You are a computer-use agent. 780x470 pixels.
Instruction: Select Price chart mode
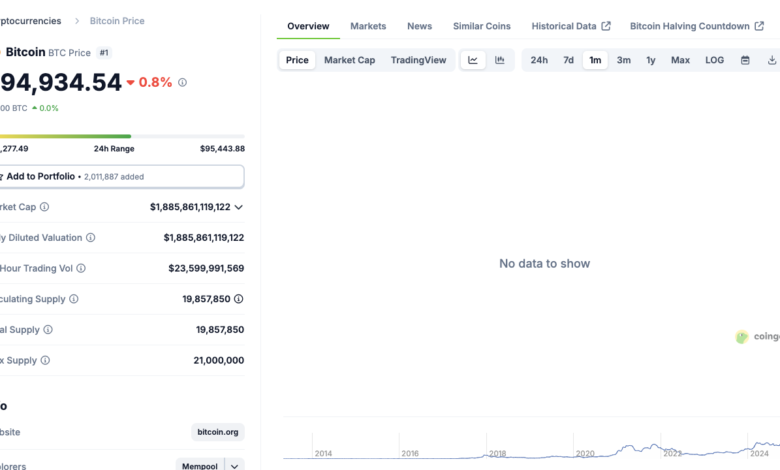[297, 60]
